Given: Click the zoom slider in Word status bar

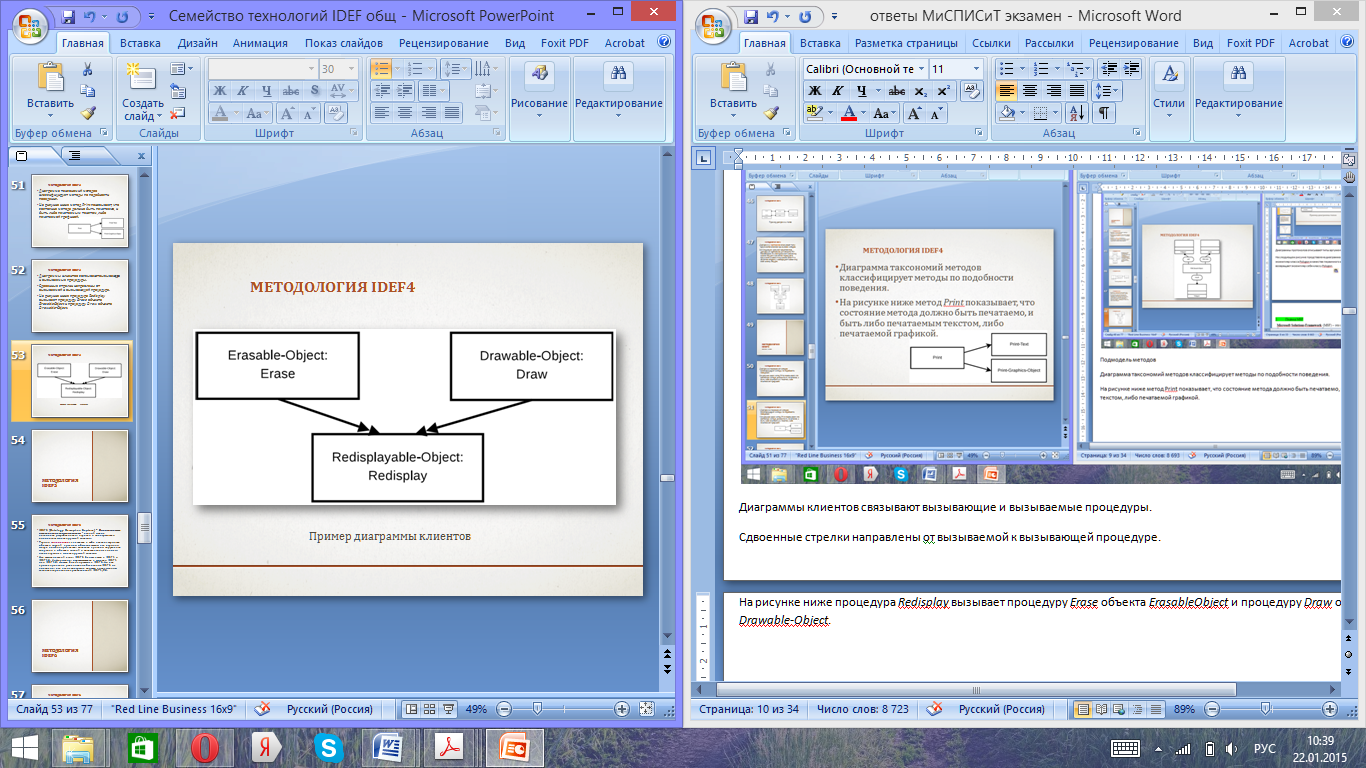Looking at the screenshot, I should 1266,709.
